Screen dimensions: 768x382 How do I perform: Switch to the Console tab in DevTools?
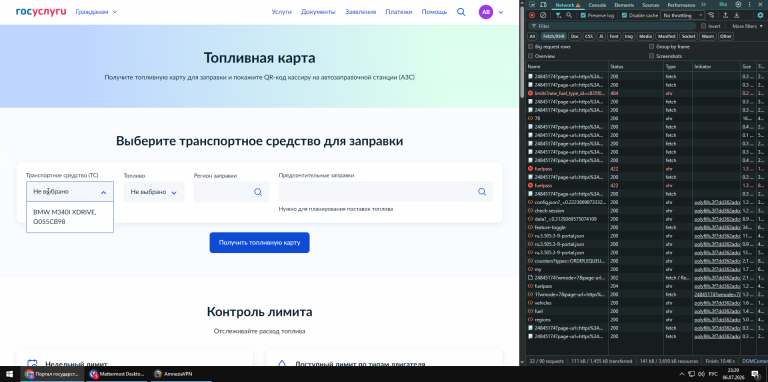point(597,5)
